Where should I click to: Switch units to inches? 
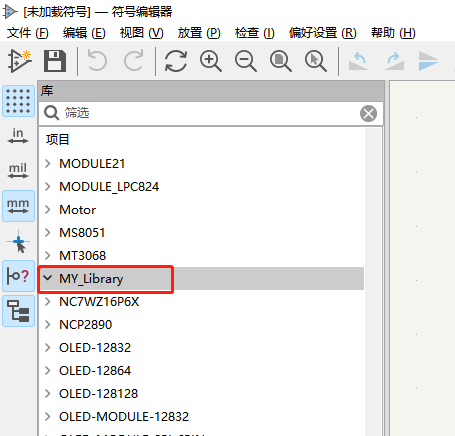18,136
